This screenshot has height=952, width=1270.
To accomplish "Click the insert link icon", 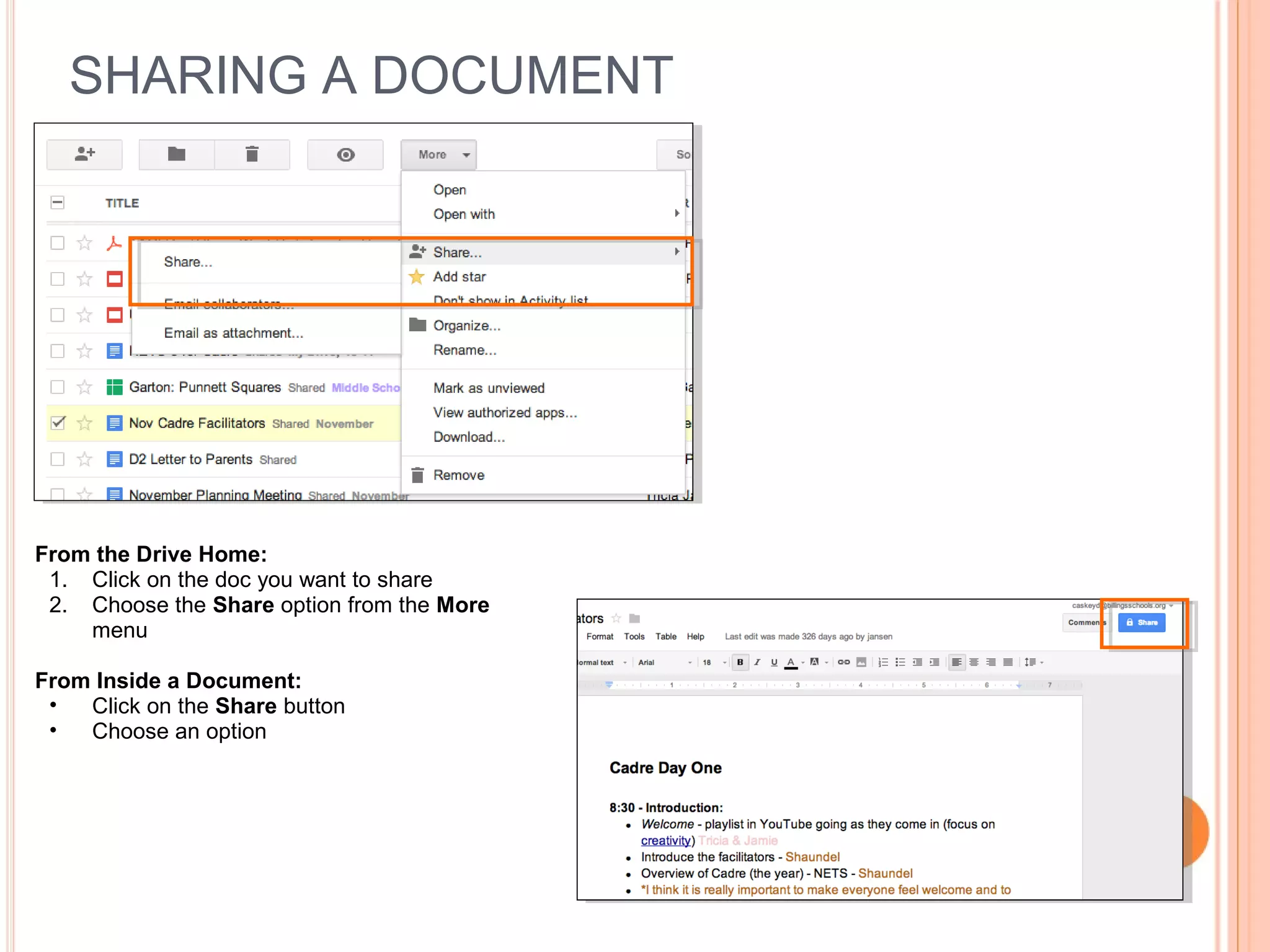I will coord(843,662).
